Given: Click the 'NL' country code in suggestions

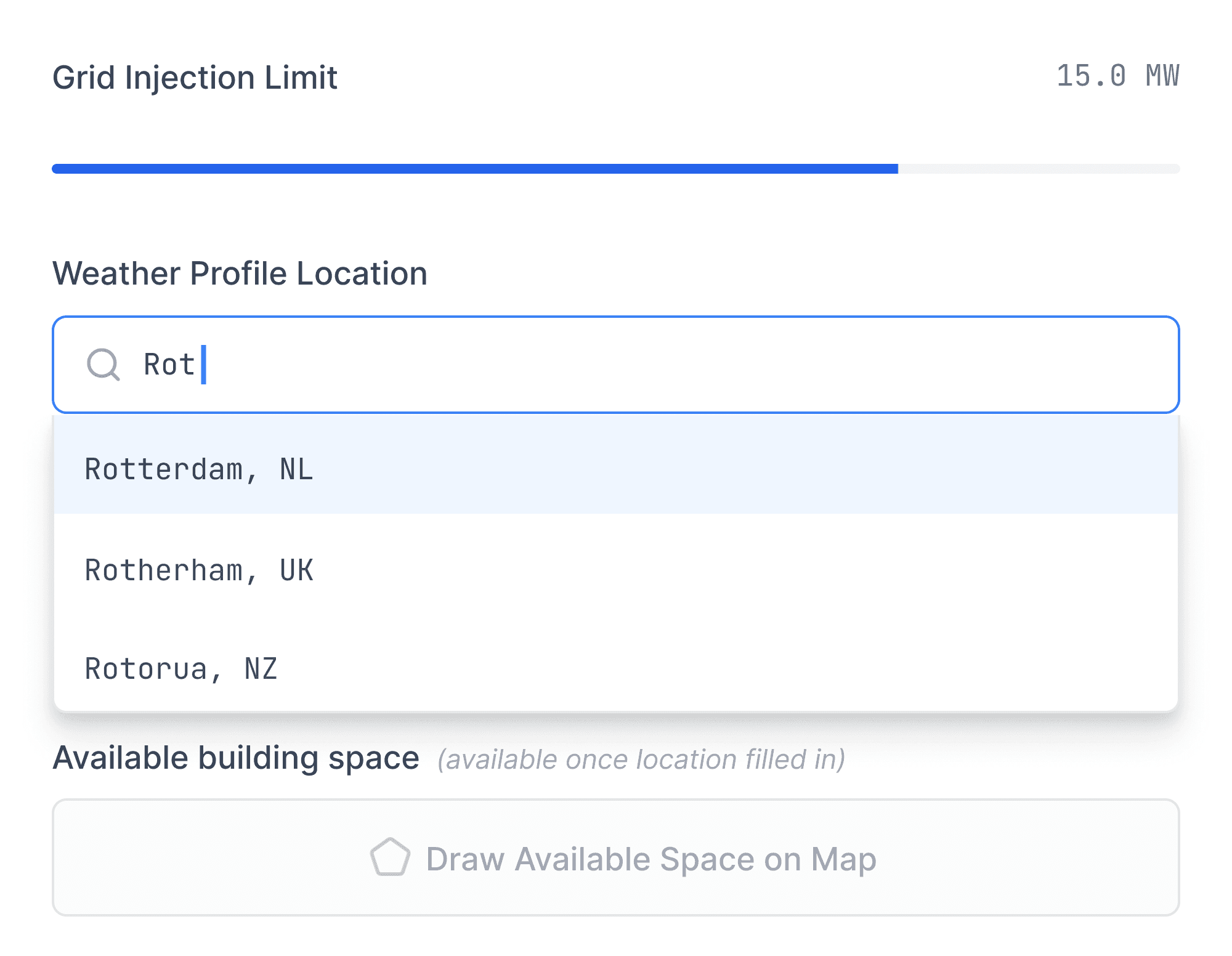Looking at the screenshot, I should [x=296, y=469].
